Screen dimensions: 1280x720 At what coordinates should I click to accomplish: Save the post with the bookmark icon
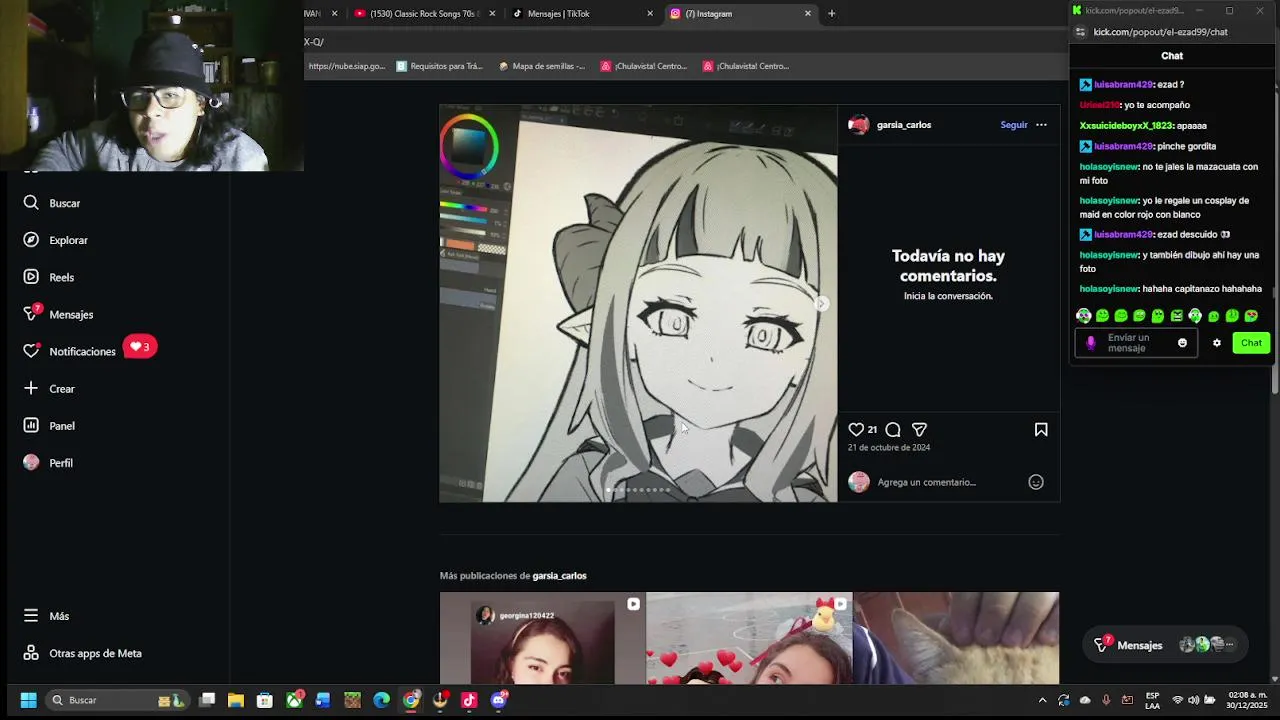[1041, 429]
